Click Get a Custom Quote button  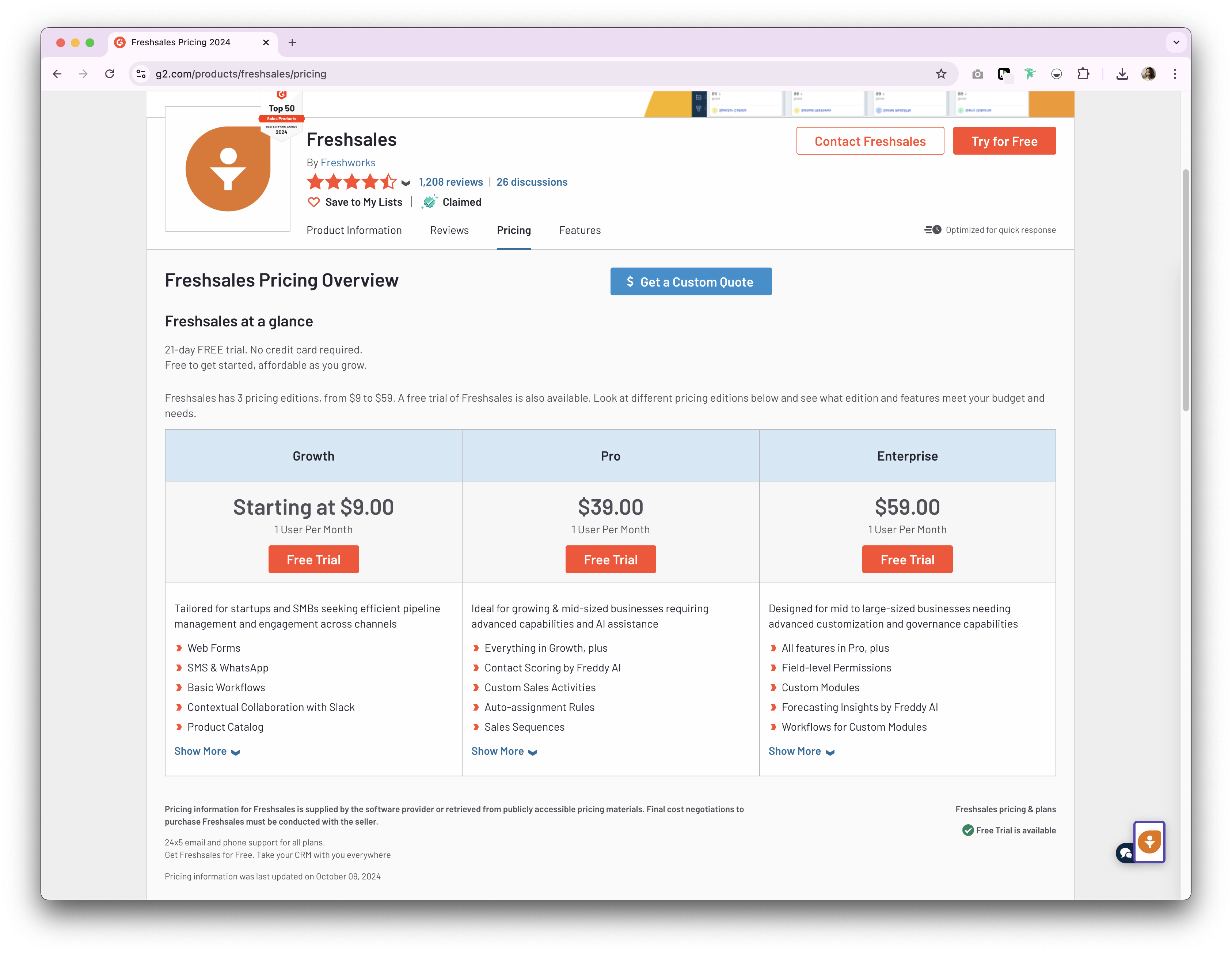coord(691,282)
